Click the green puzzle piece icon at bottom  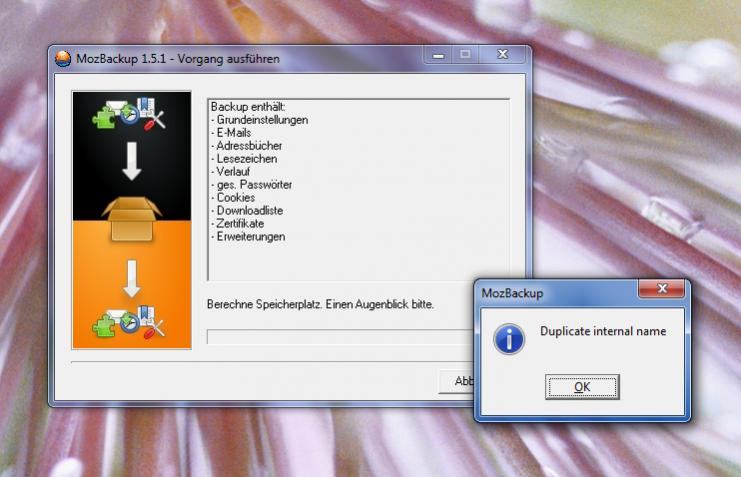[104, 326]
